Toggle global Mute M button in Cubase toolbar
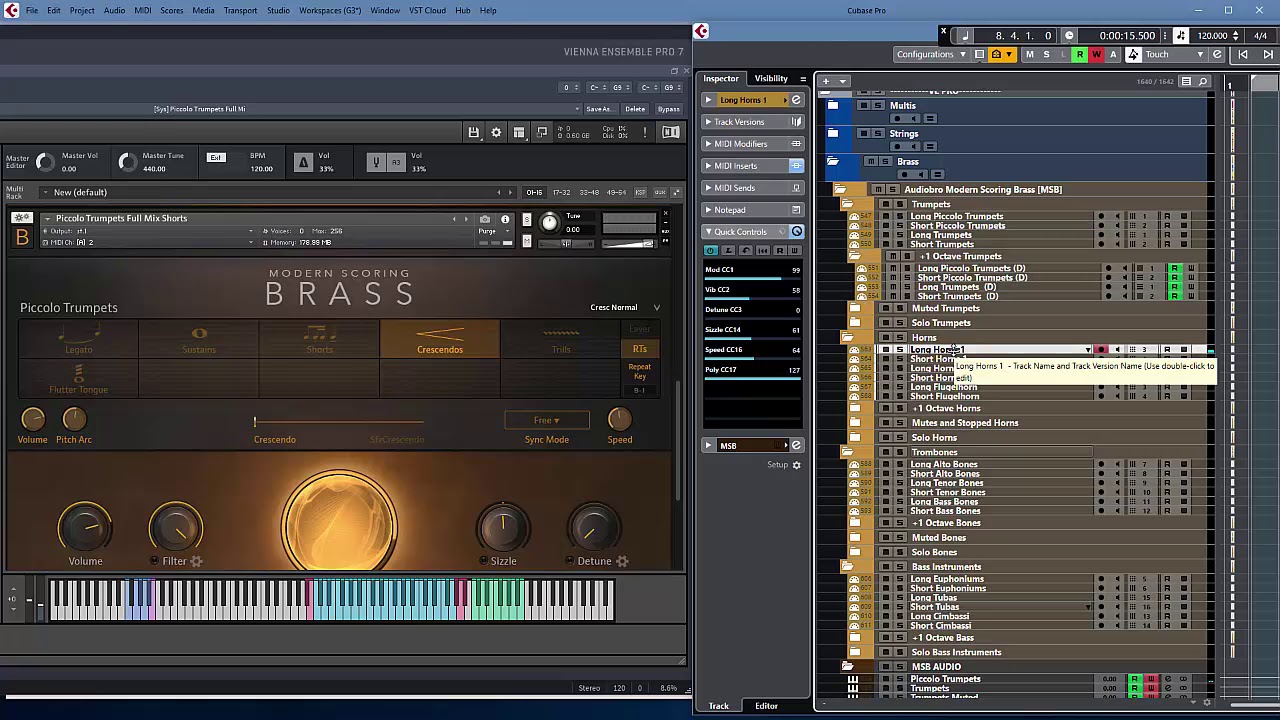The image size is (1280, 720). point(1029,54)
